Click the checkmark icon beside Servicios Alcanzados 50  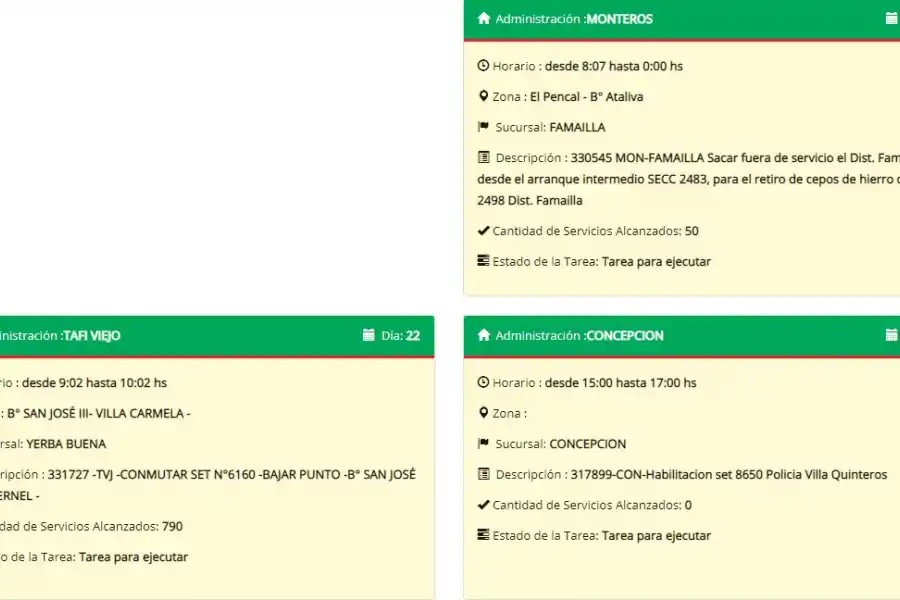click(484, 231)
